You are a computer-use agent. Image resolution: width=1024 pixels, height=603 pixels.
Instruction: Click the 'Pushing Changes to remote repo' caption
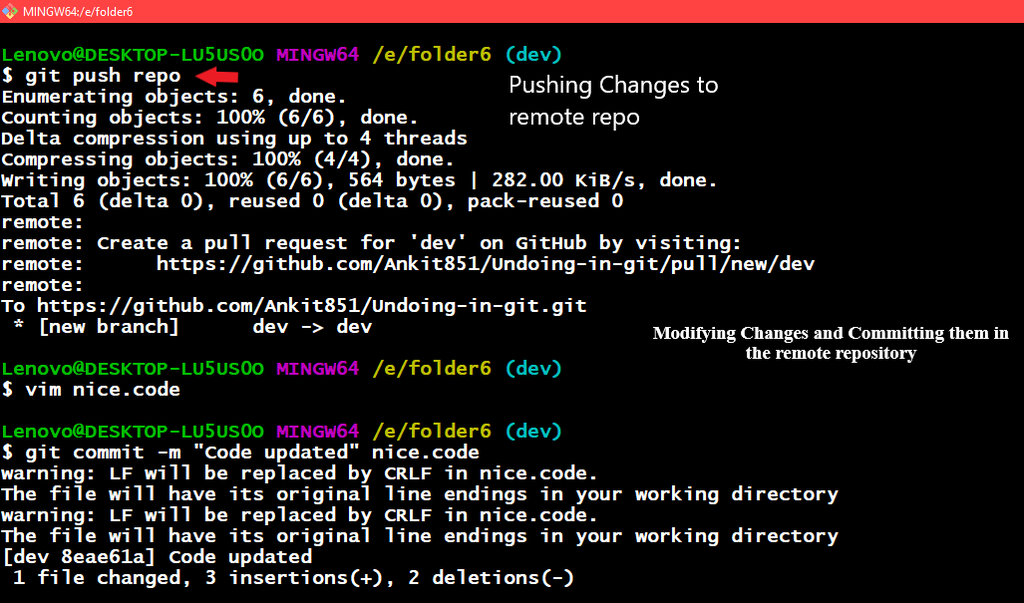click(x=613, y=101)
